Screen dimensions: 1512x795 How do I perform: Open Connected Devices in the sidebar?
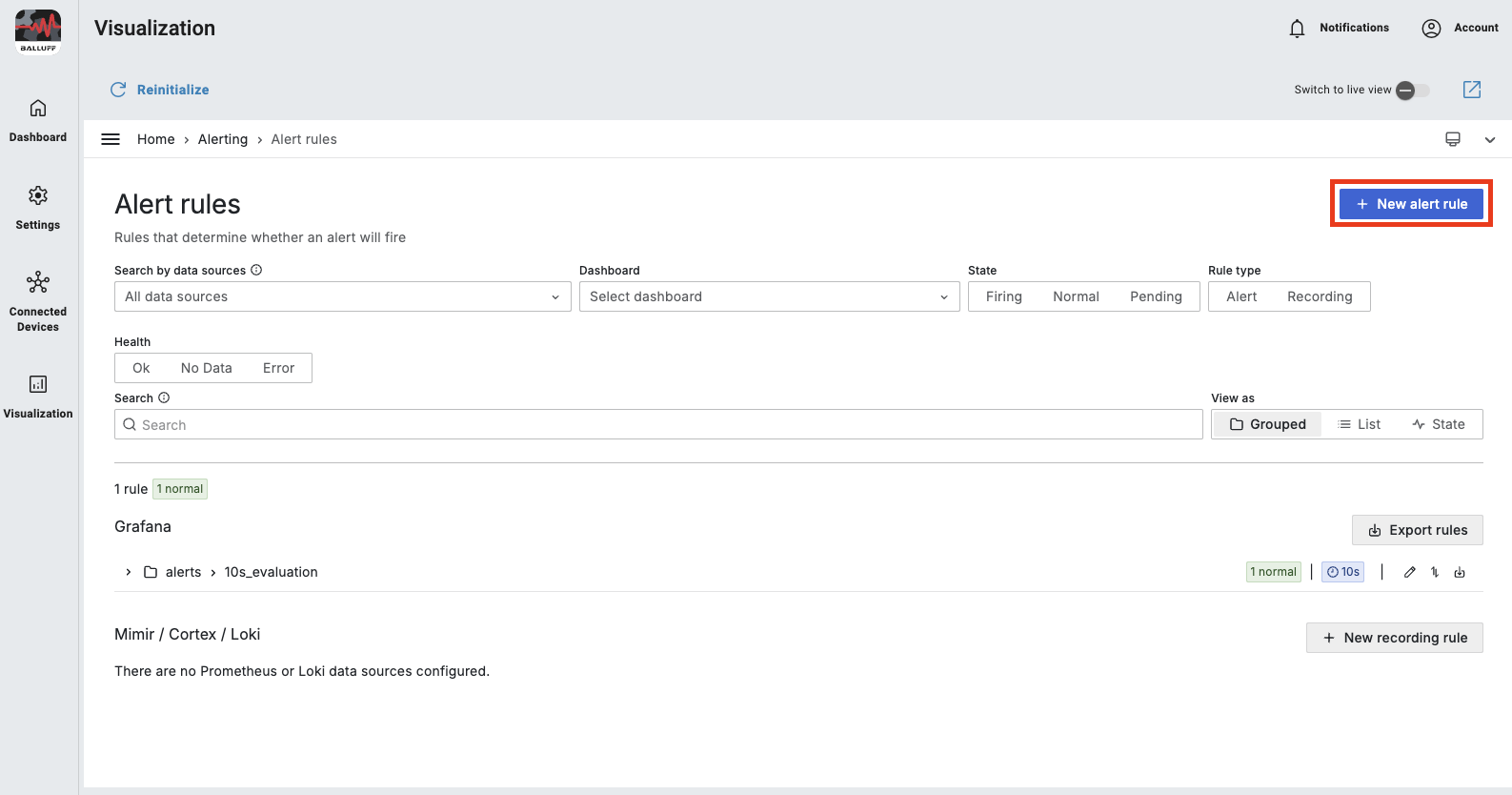click(x=38, y=301)
